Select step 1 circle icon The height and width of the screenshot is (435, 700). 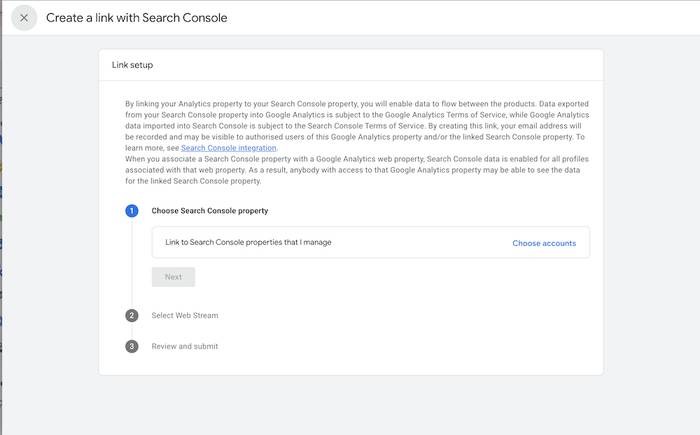(132, 211)
